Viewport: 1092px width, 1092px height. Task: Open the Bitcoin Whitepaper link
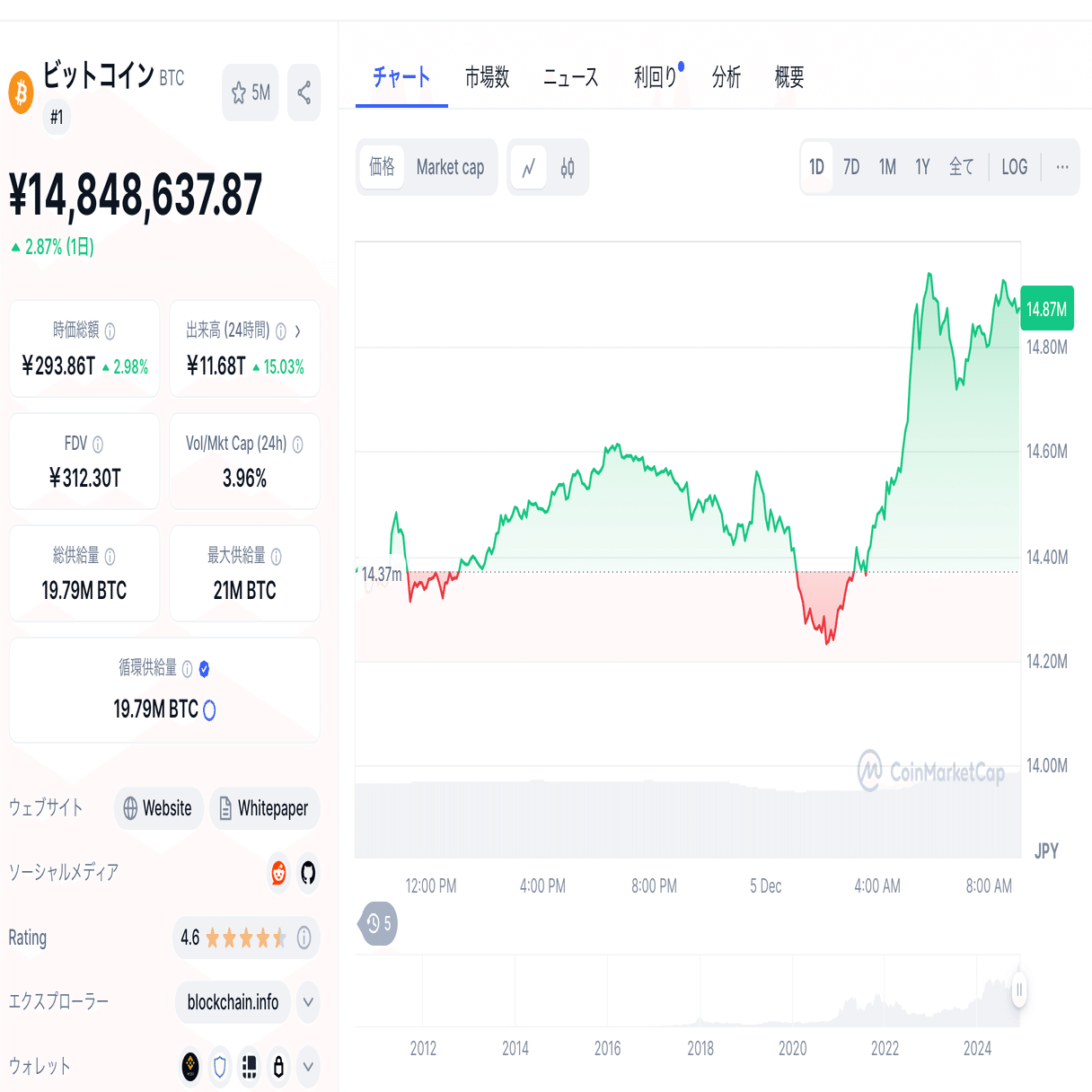point(264,808)
